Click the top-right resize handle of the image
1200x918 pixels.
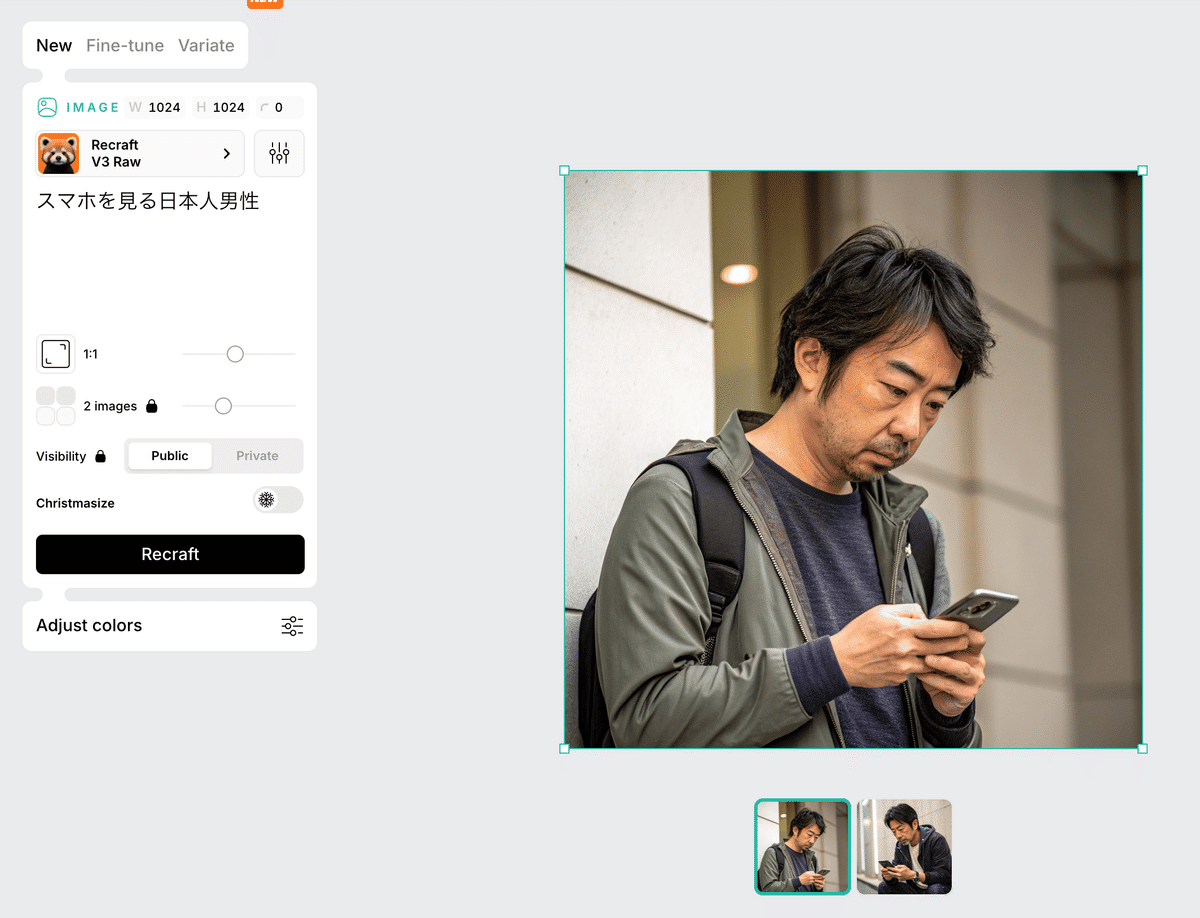coord(1142,171)
